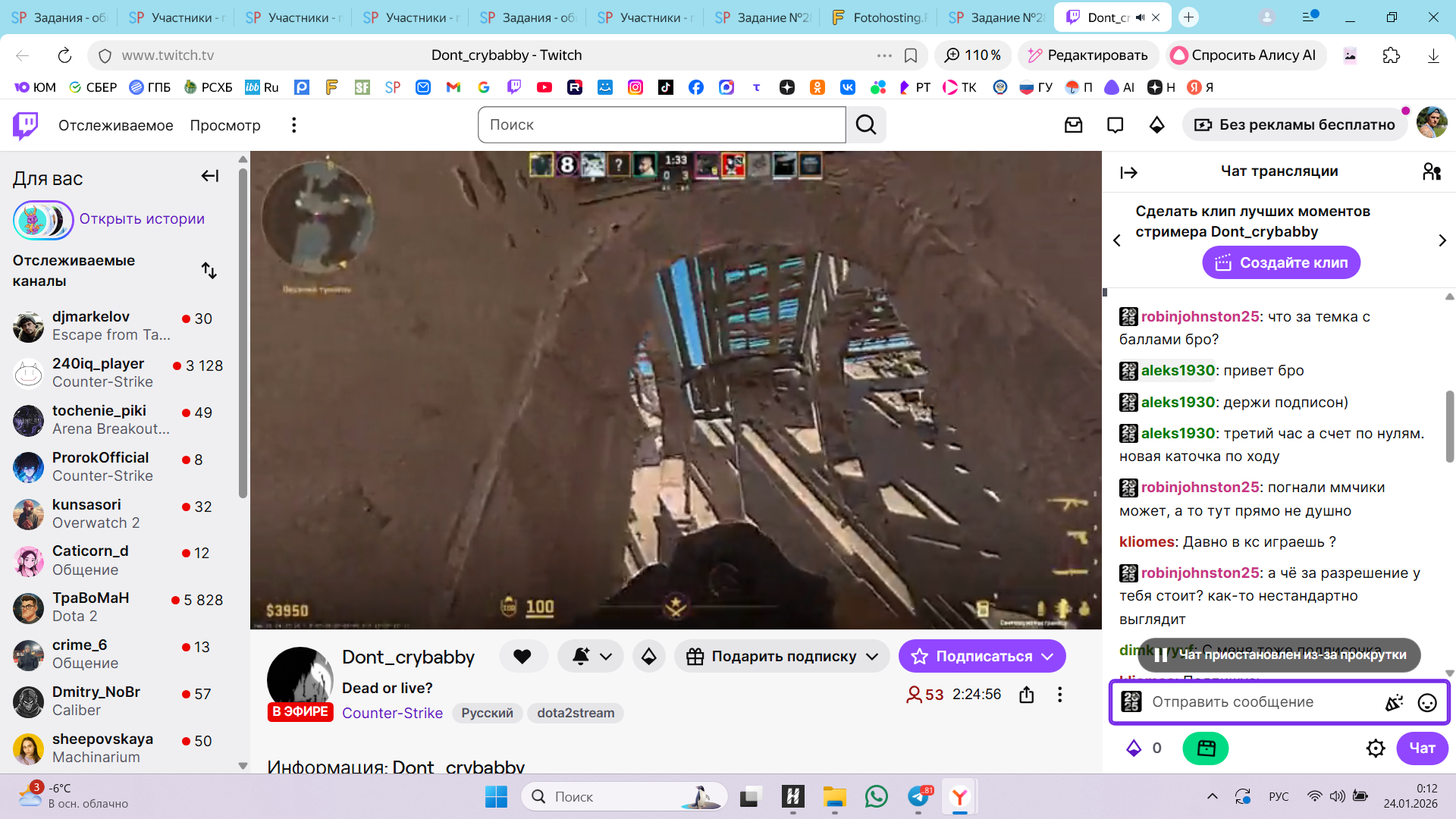Expand the notification bell dropdown
1456x819 pixels.
[x=605, y=656]
